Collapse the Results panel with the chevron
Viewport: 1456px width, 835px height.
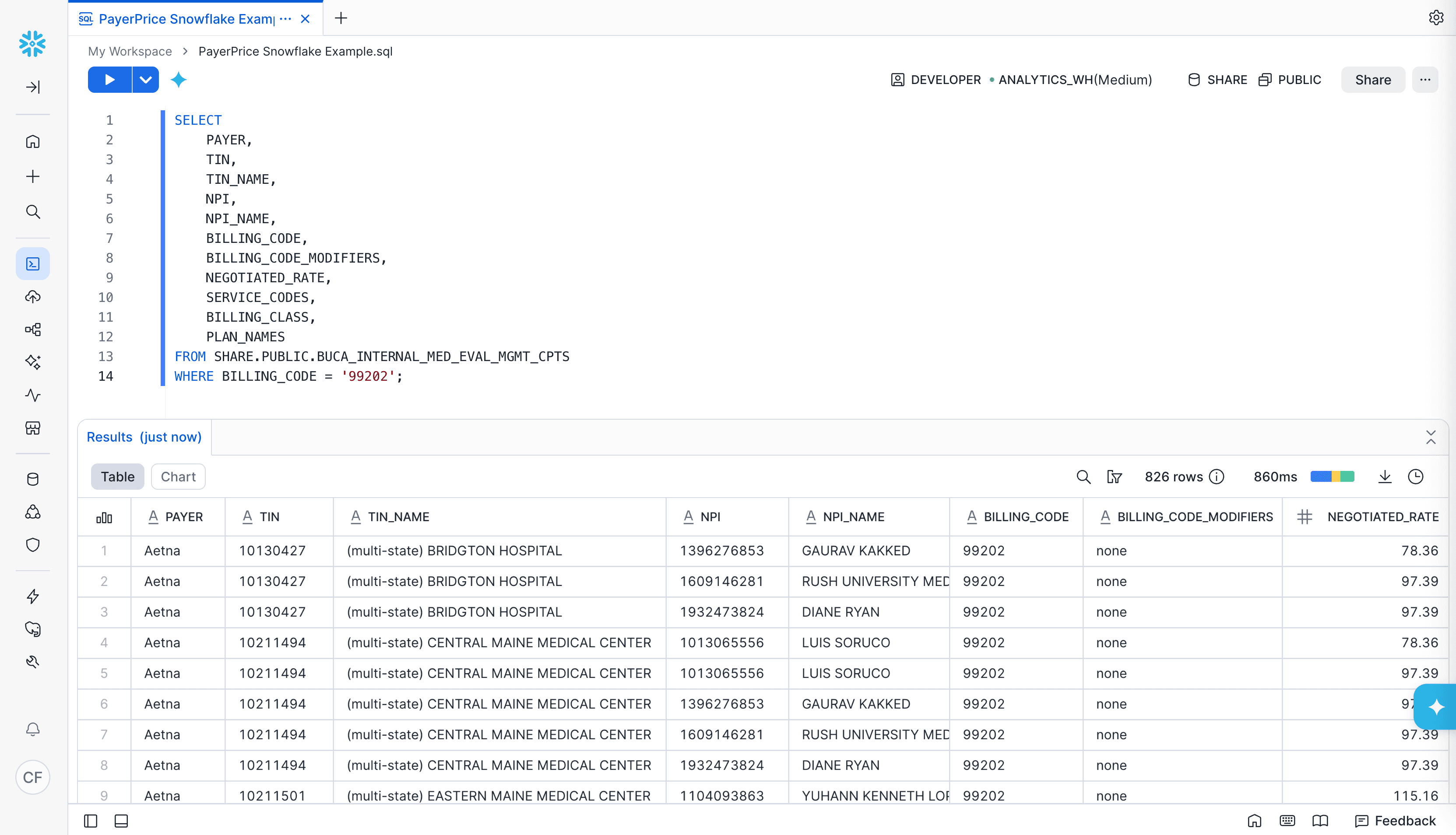coord(1431,438)
